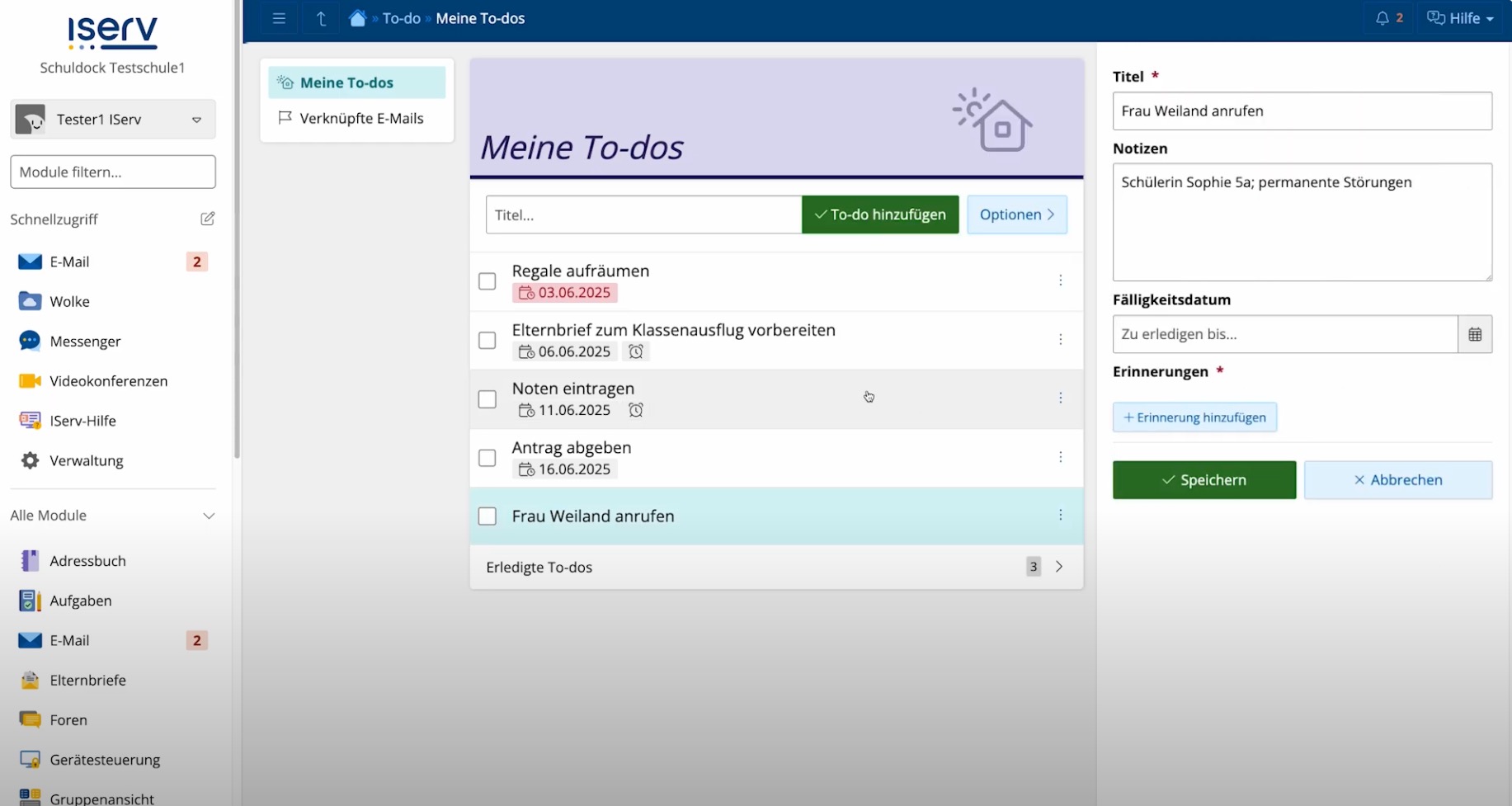
Task: Click the notifications bell icon
Action: click(x=1382, y=18)
